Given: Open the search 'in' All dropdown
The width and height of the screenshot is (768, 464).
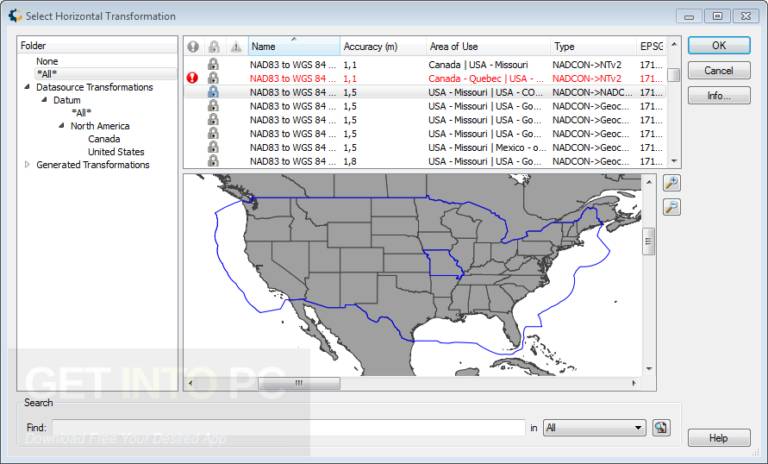Looking at the screenshot, I should pyautogui.click(x=595, y=428).
